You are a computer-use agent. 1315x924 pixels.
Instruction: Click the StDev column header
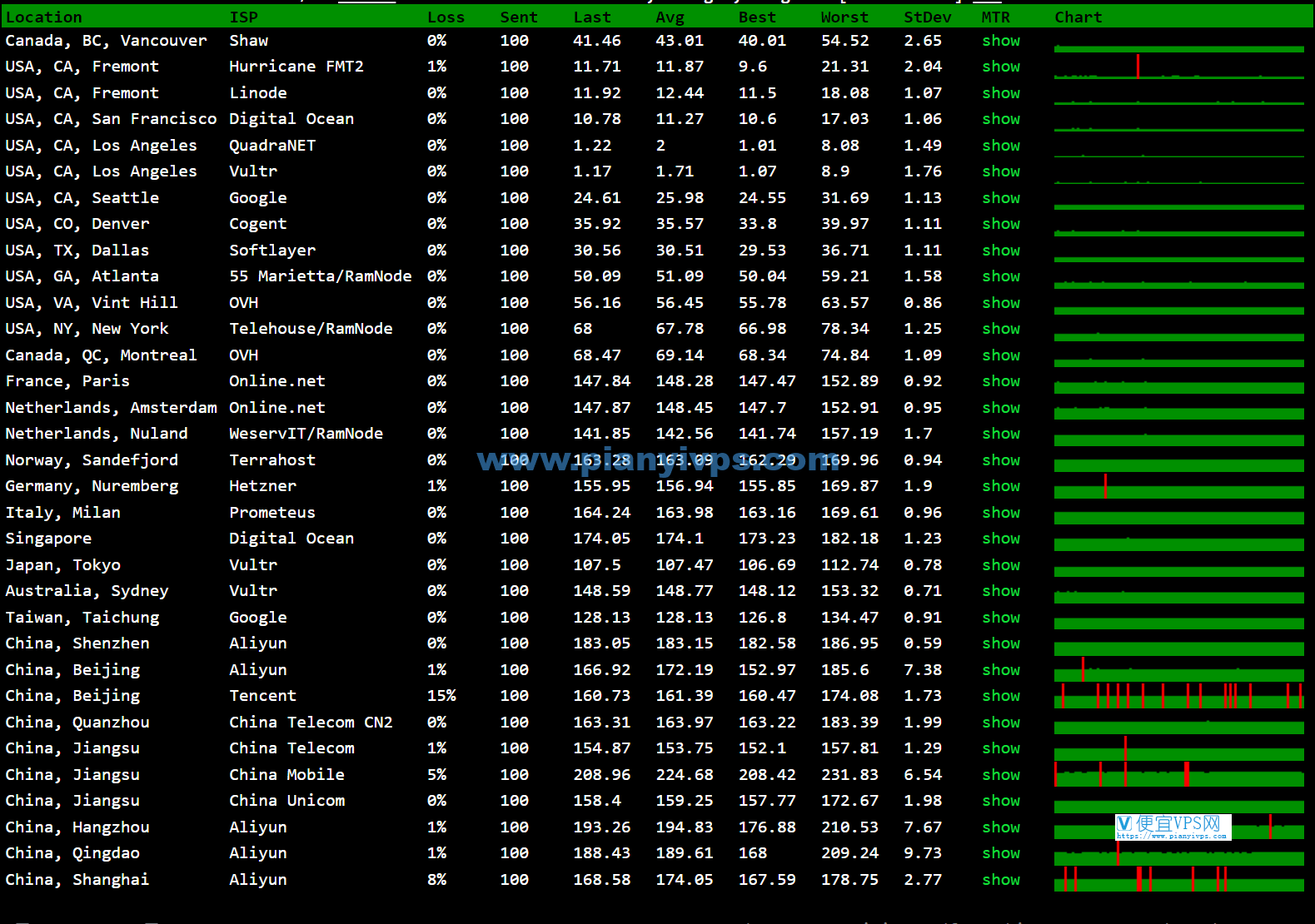(928, 17)
